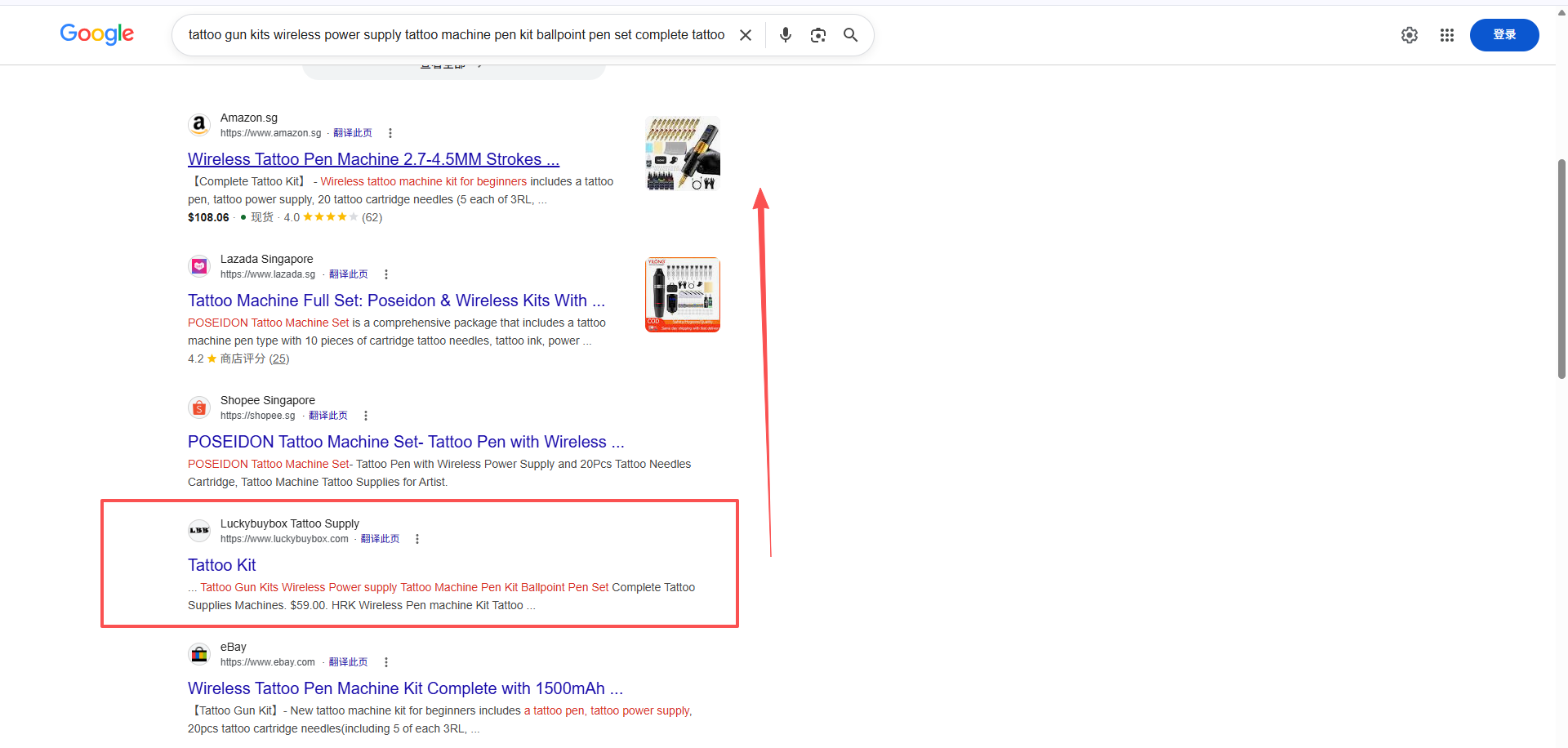Open Tattoo Machine Full Set Poseidon link
Screen dimensions: 1568x748
[x=396, y=301]
